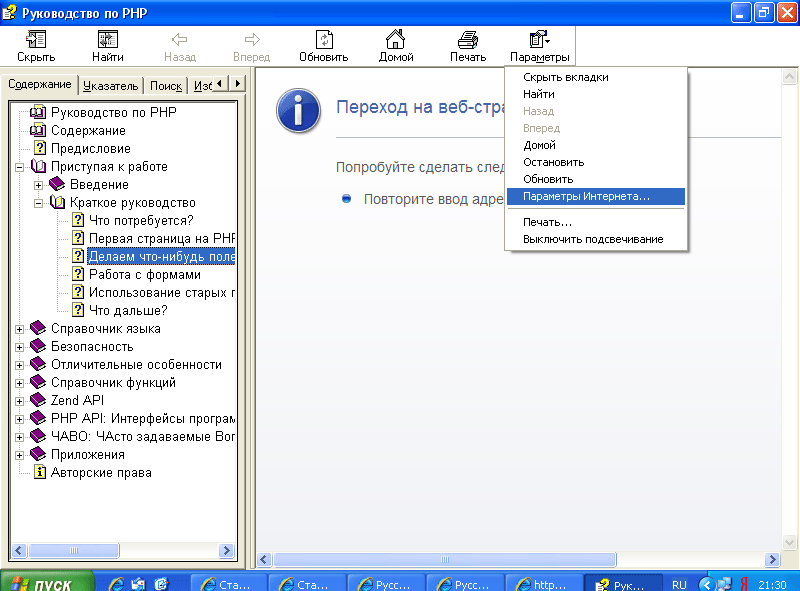The image size is (800, 591).
Task: Click the Параметры toolbar icon
Action: click(x=539, y=39)
